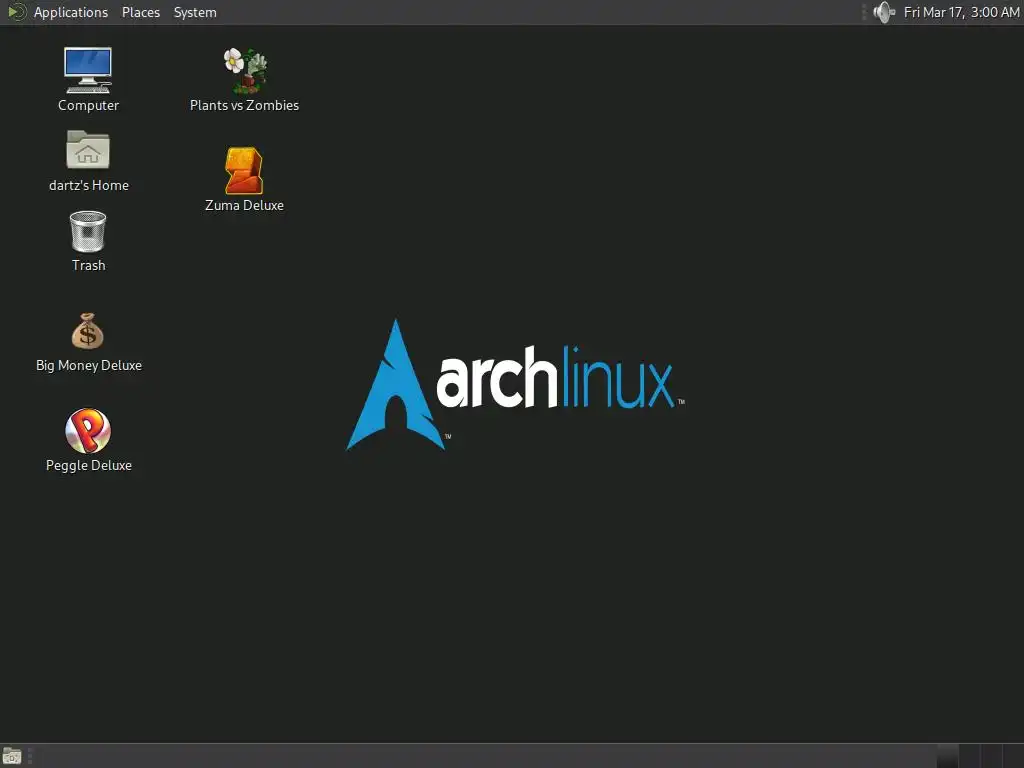Open the Applications menu
Screen dimensions: 1024x768
click(x=71, y=12)
